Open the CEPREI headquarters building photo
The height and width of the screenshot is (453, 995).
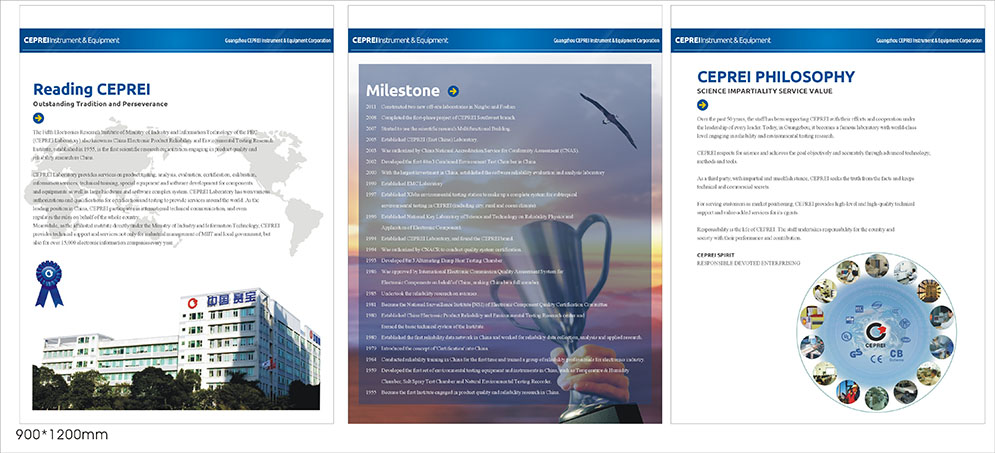pos(176,348)
